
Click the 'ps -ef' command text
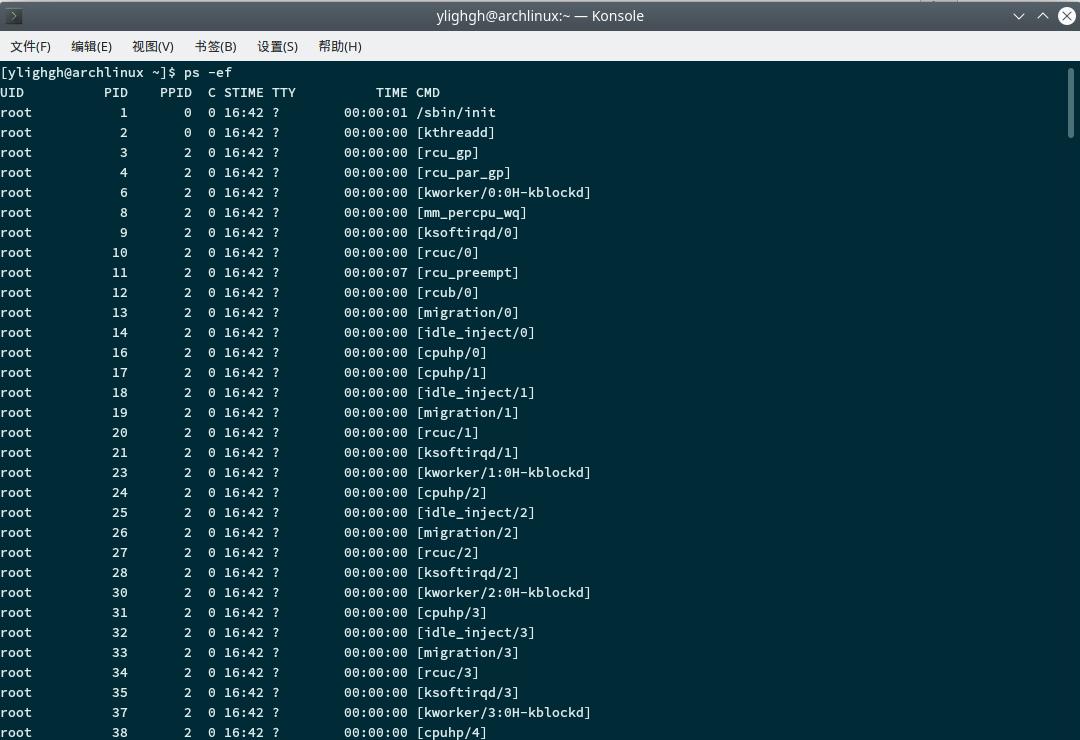click(216, 72)
